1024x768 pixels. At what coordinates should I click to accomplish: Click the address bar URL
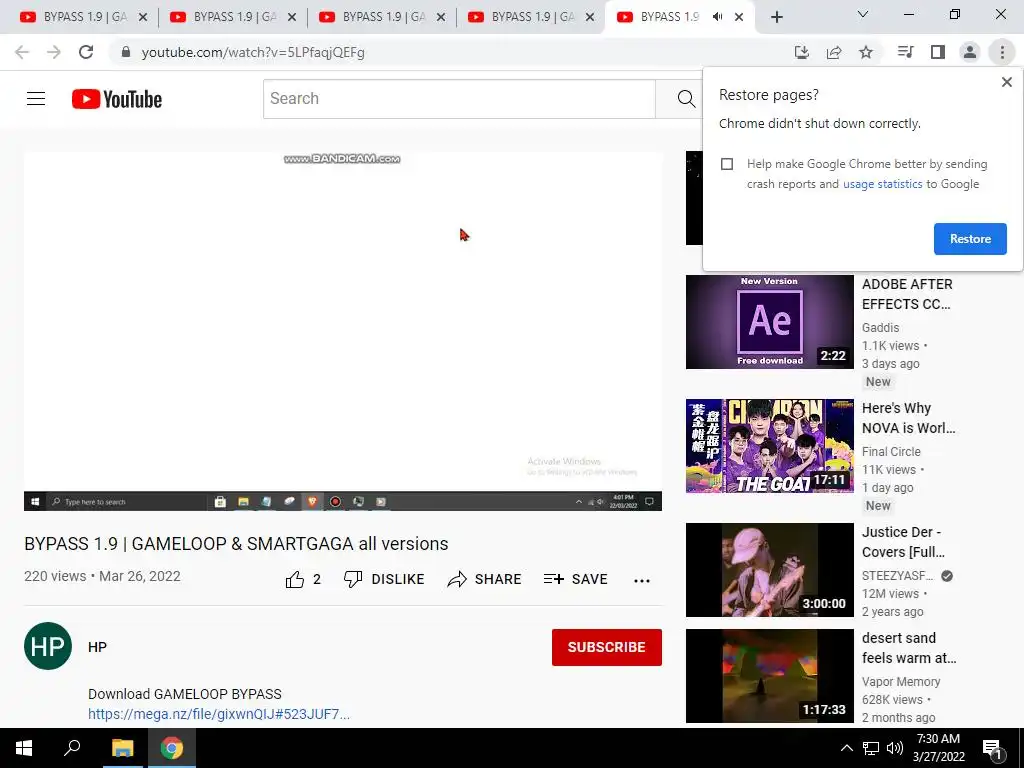tap(253, 52)
